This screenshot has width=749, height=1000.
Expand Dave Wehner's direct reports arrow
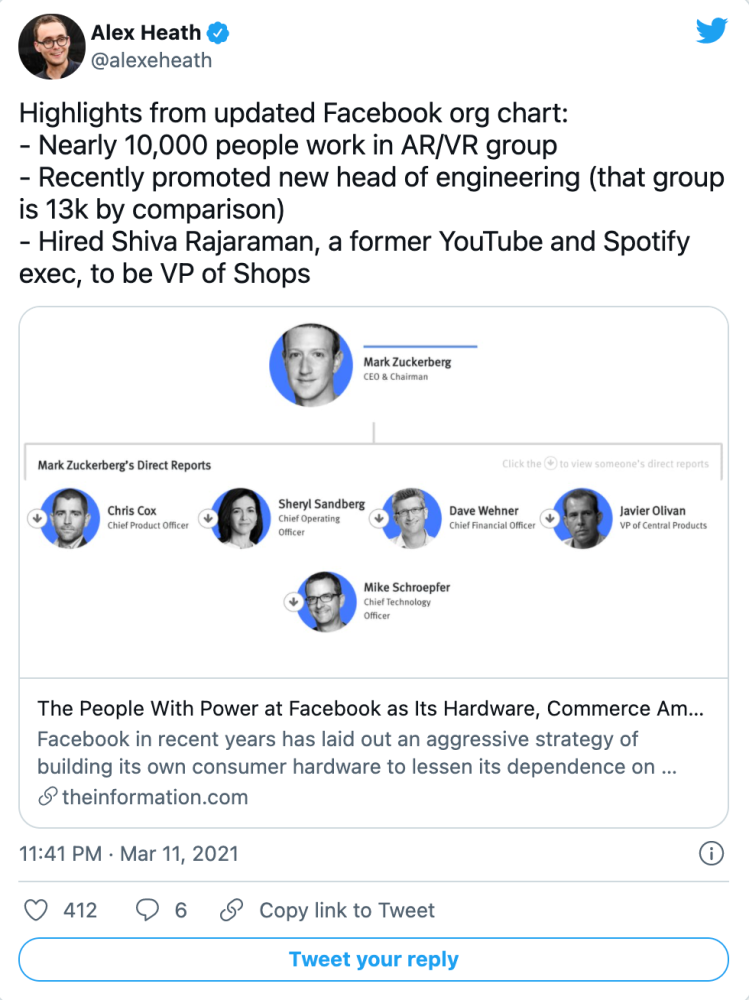tap(379, 518)
